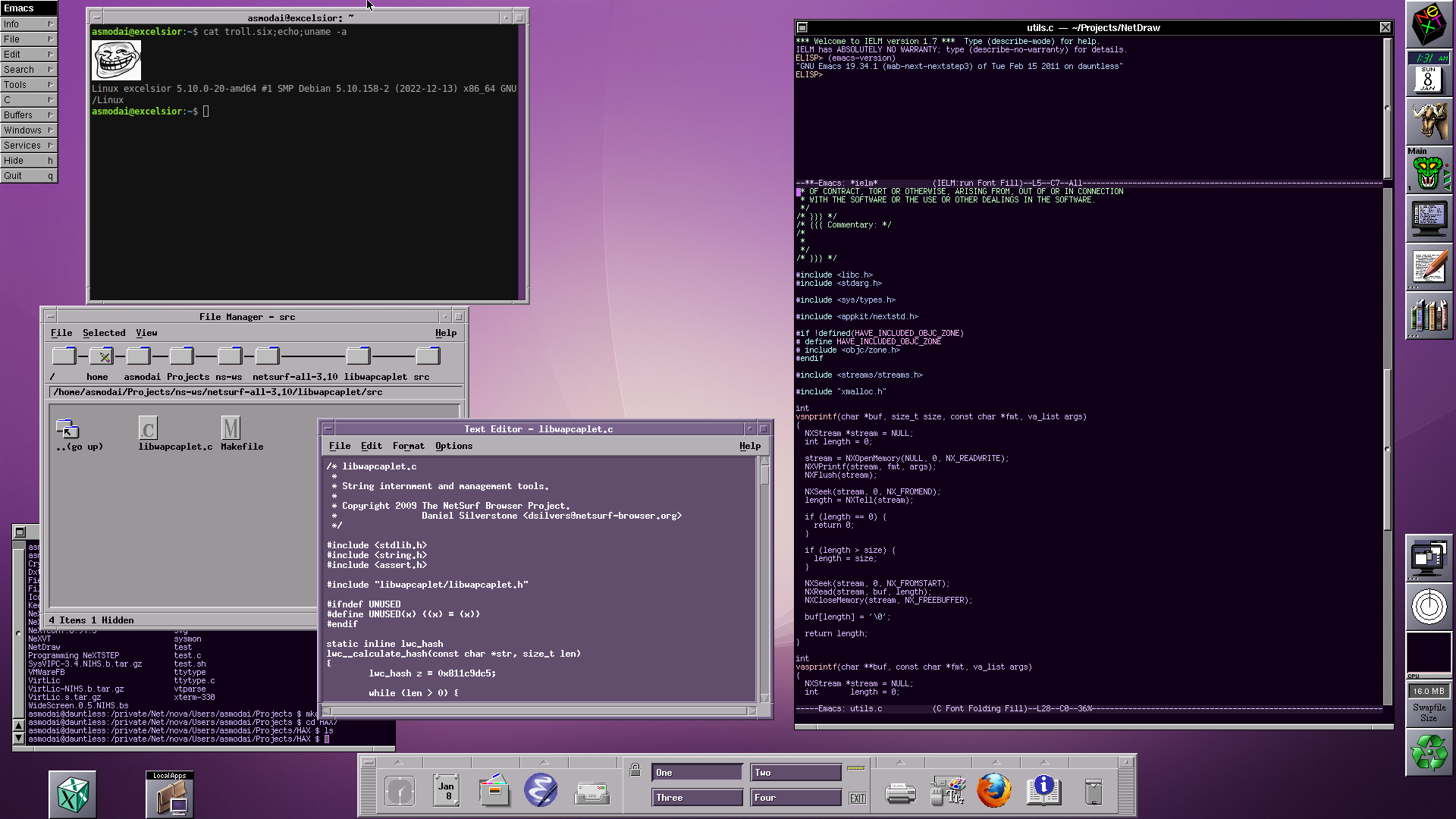The height and width of the screenshot is (819, 1456).
Task: Click Quit in the Emacs menu
Action: coord(29,176)
